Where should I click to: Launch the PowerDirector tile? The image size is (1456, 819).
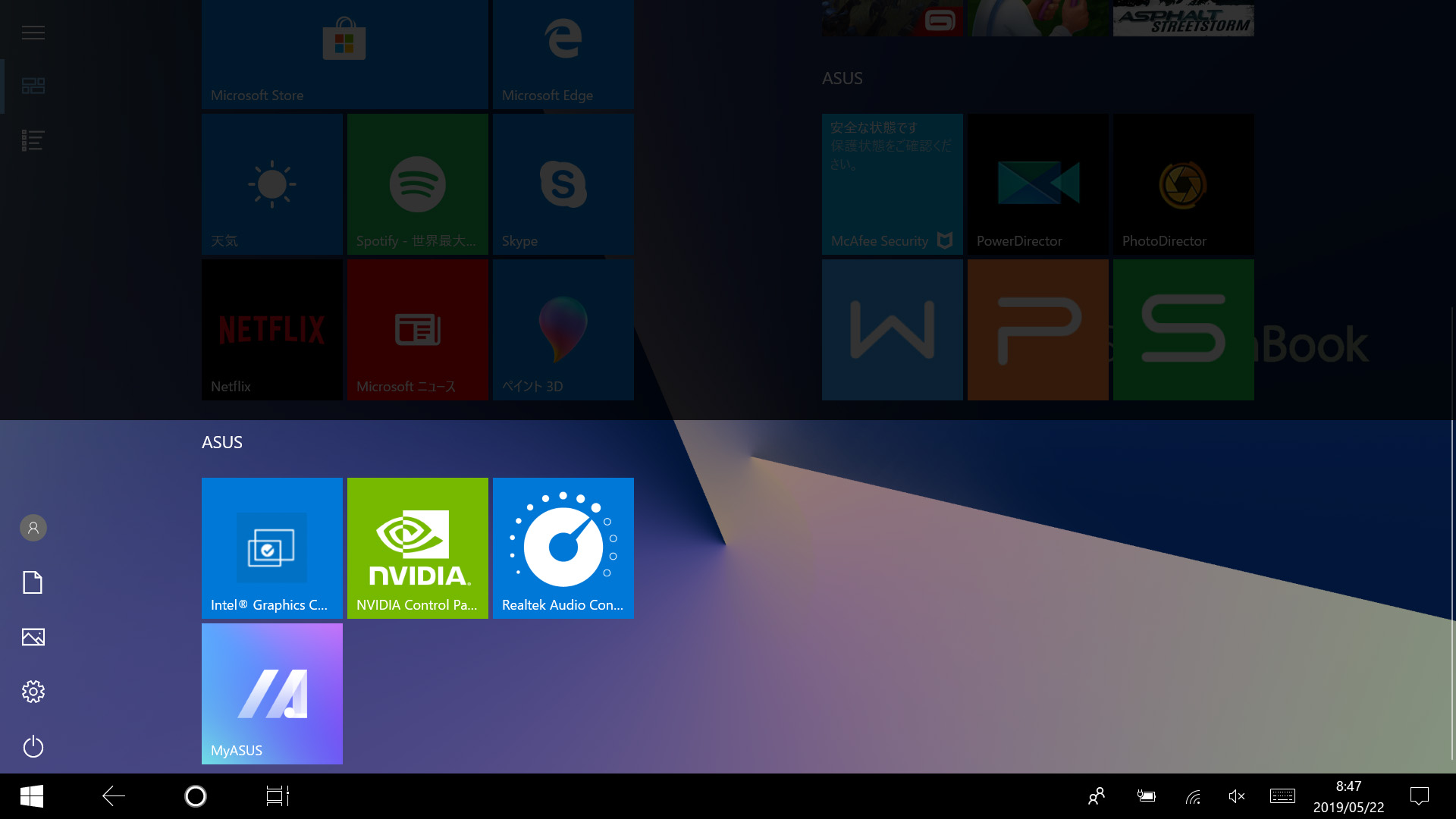tap(1037, 184)
